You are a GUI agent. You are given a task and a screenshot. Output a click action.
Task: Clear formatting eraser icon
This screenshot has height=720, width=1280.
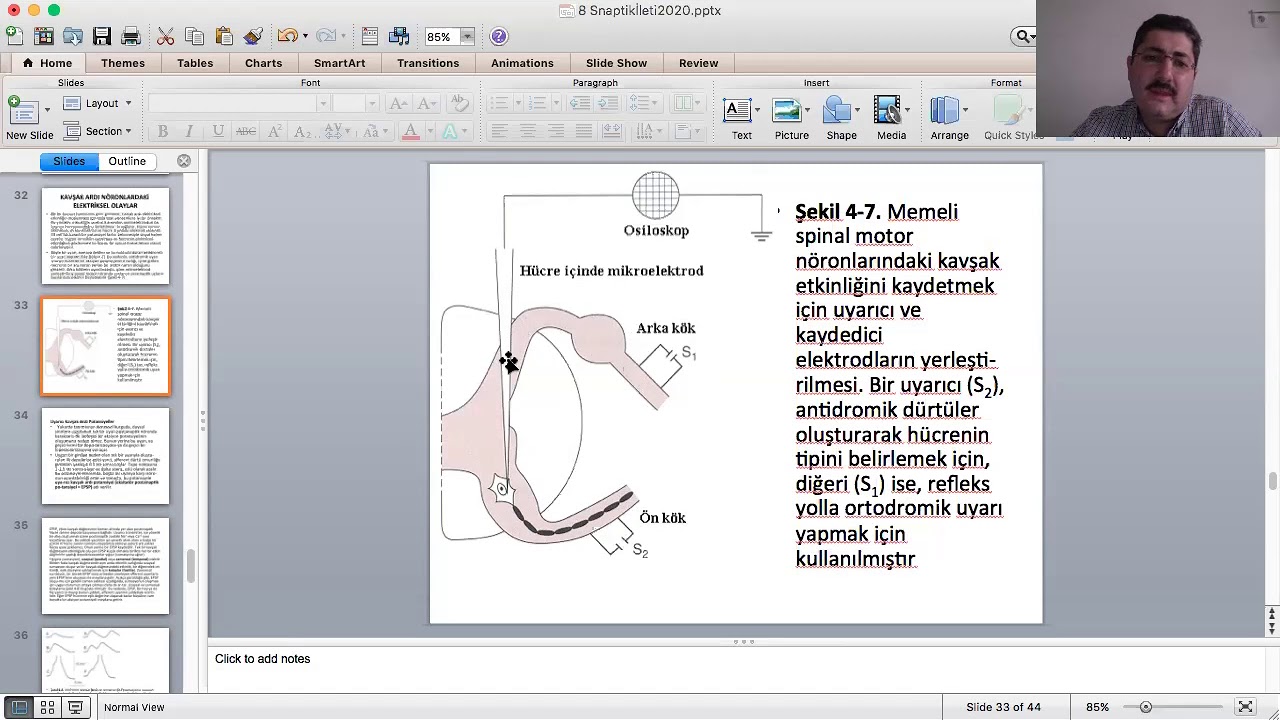point(459,104)
